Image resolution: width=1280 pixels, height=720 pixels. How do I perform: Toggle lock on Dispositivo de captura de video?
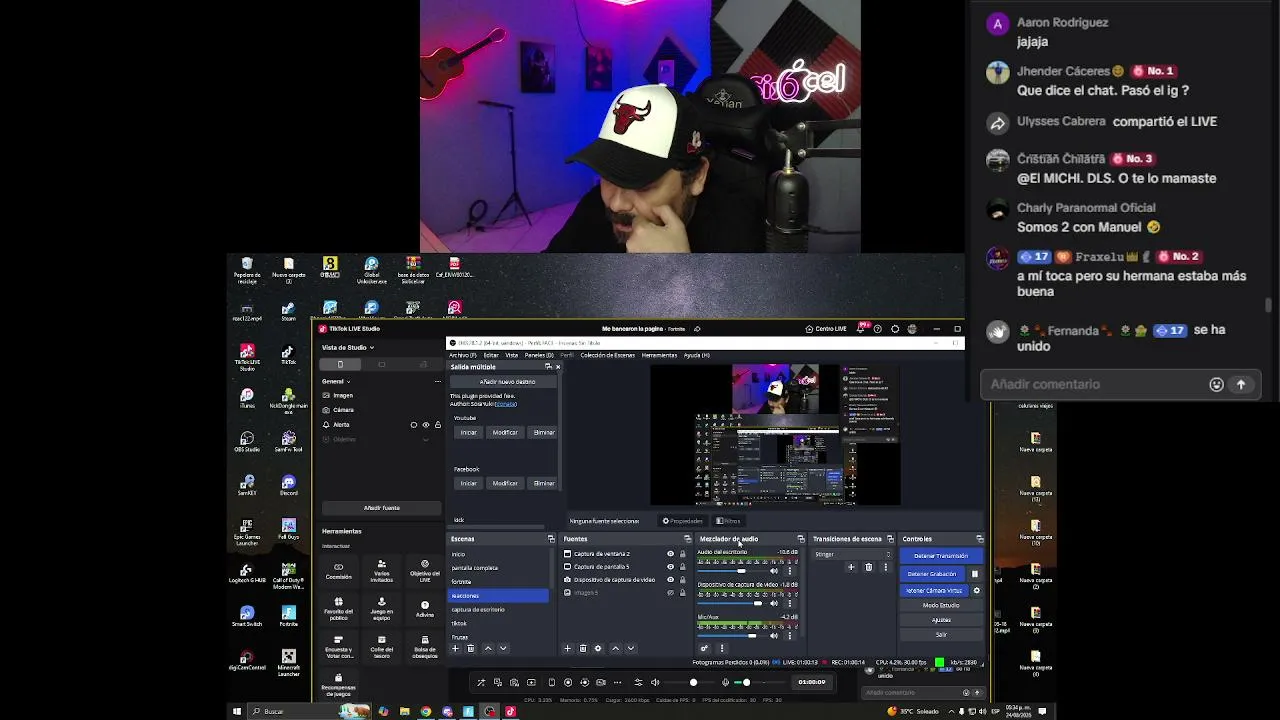[683, 580]
